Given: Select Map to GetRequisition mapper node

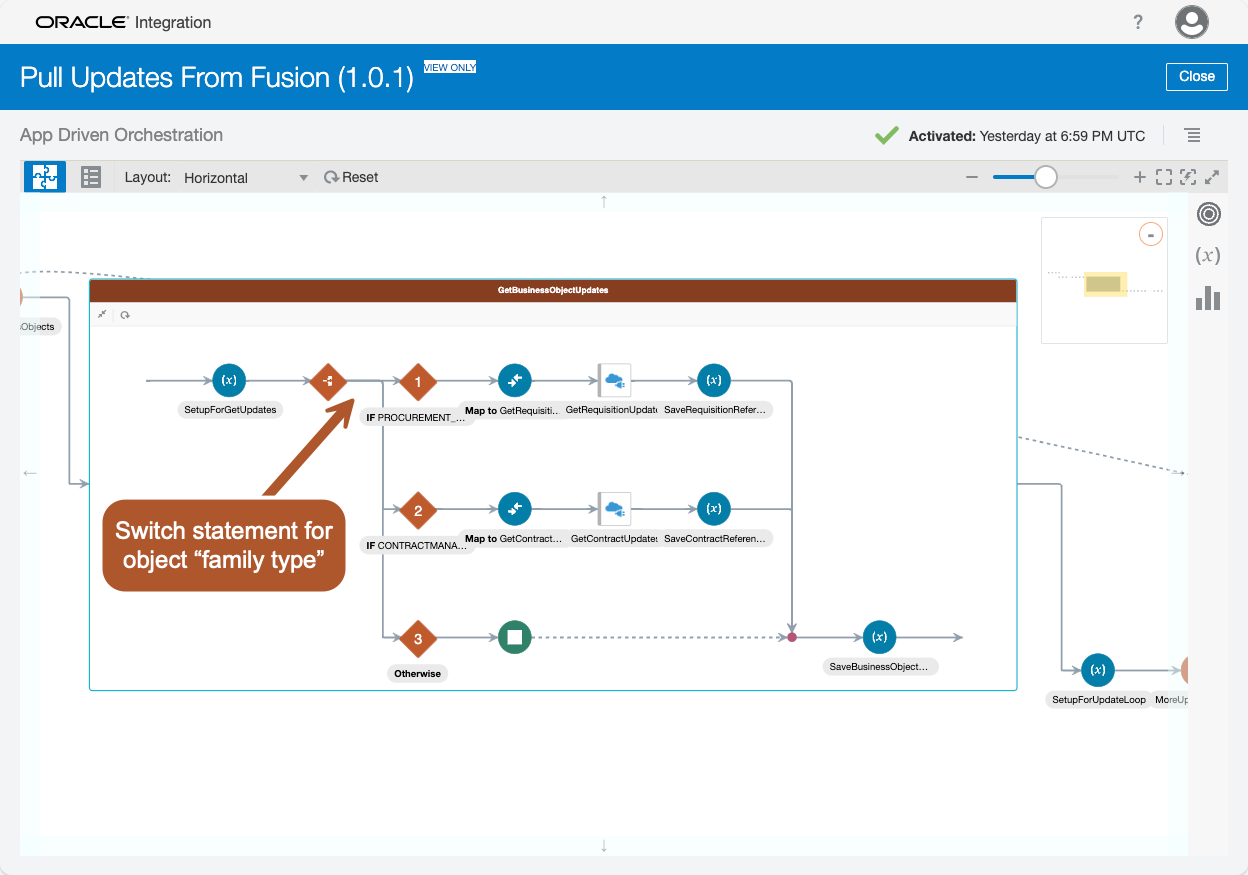Looking at the screenshot, I should click(x=515, y=380).
